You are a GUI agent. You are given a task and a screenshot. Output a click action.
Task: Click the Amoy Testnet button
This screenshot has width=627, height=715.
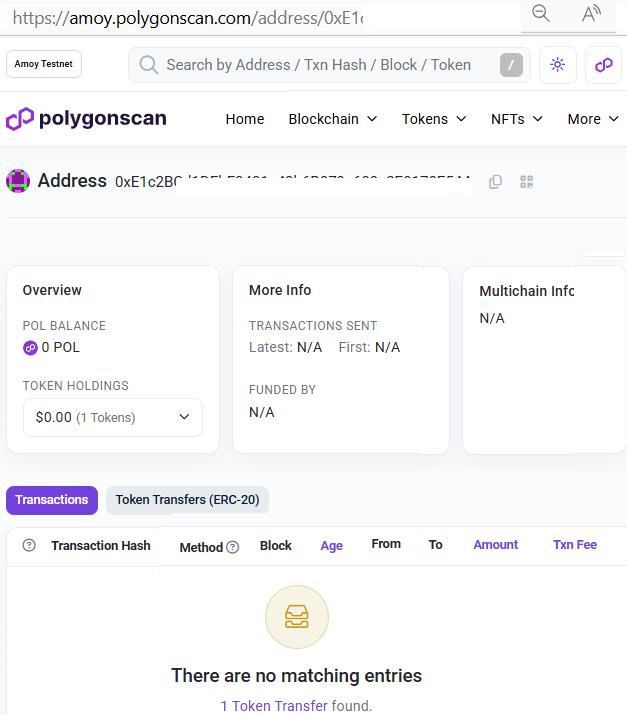click(44, 64)
